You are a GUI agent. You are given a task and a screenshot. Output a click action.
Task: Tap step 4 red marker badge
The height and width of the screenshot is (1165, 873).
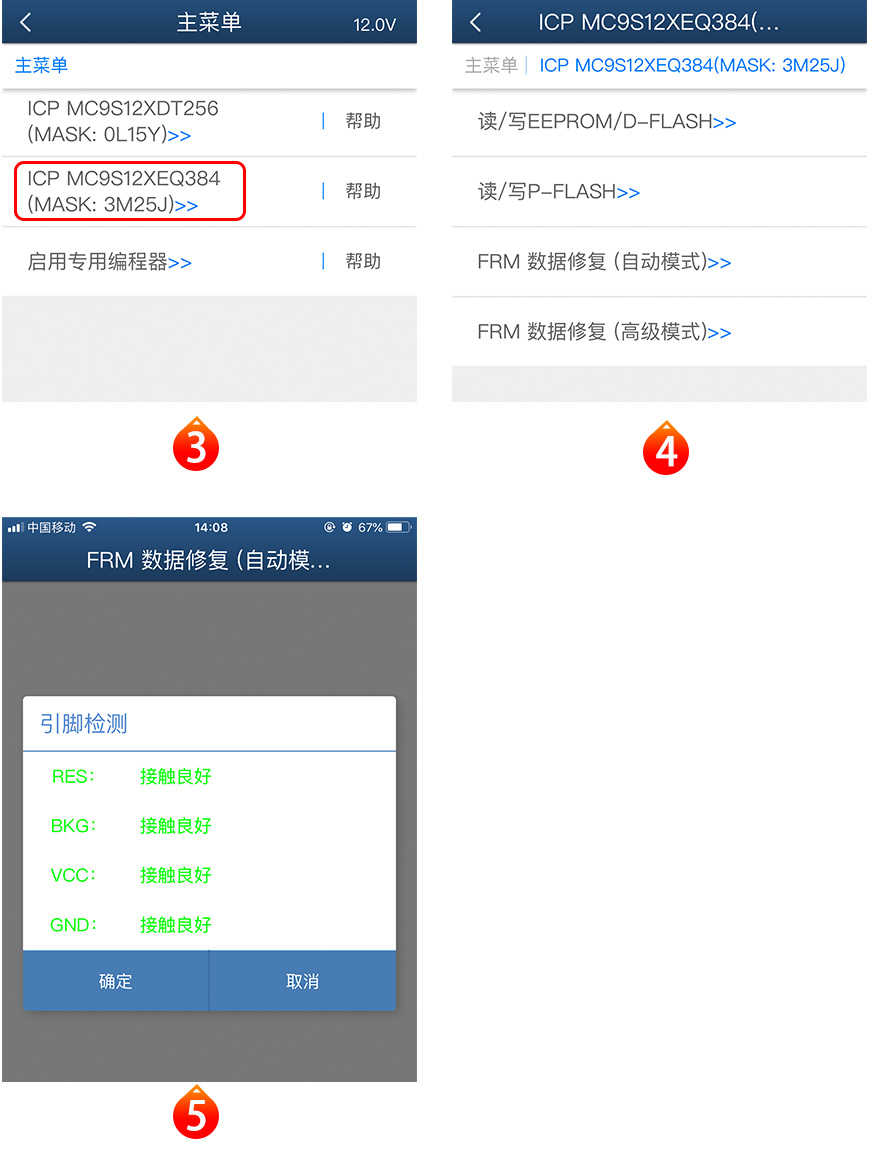(666, 448)
